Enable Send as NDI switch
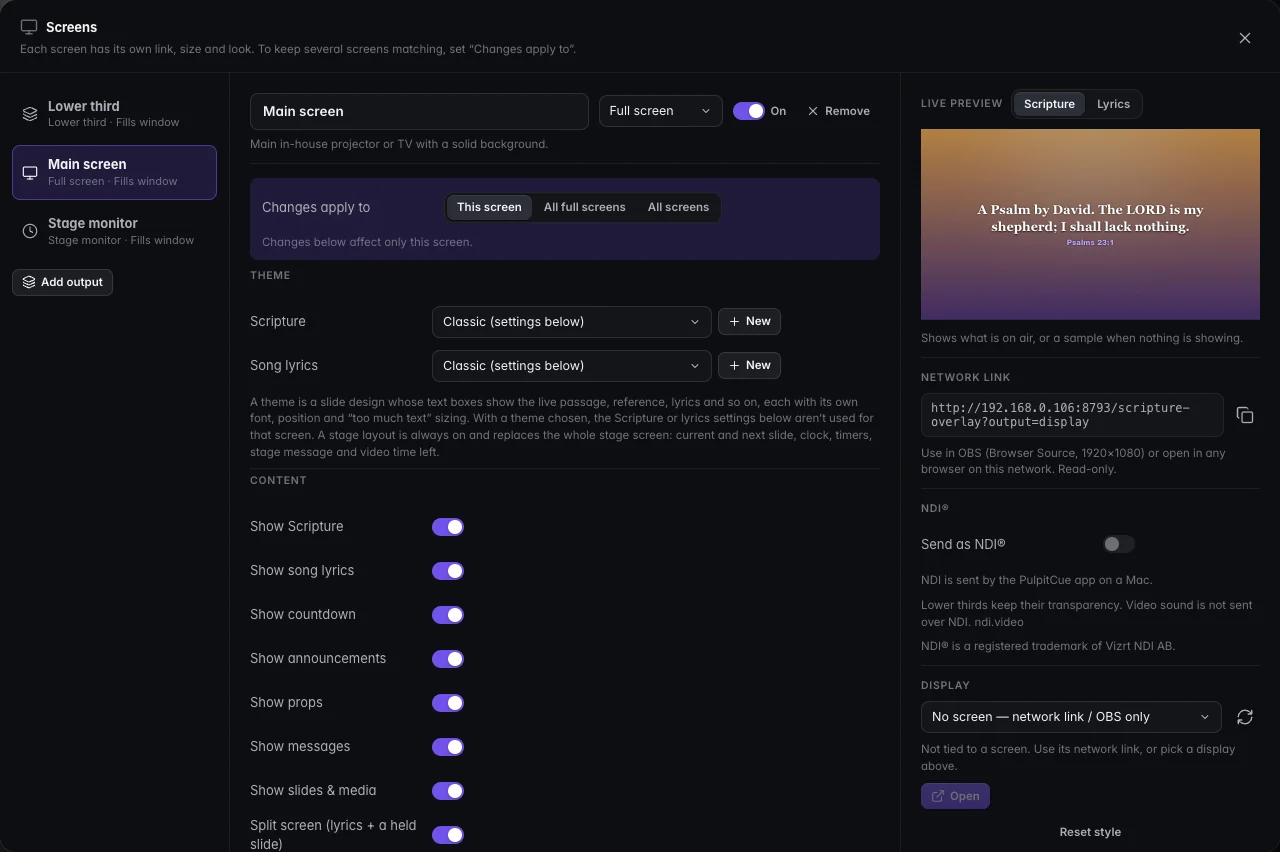This screenshot has width=1280, height=852. (x=1119, y=544)
